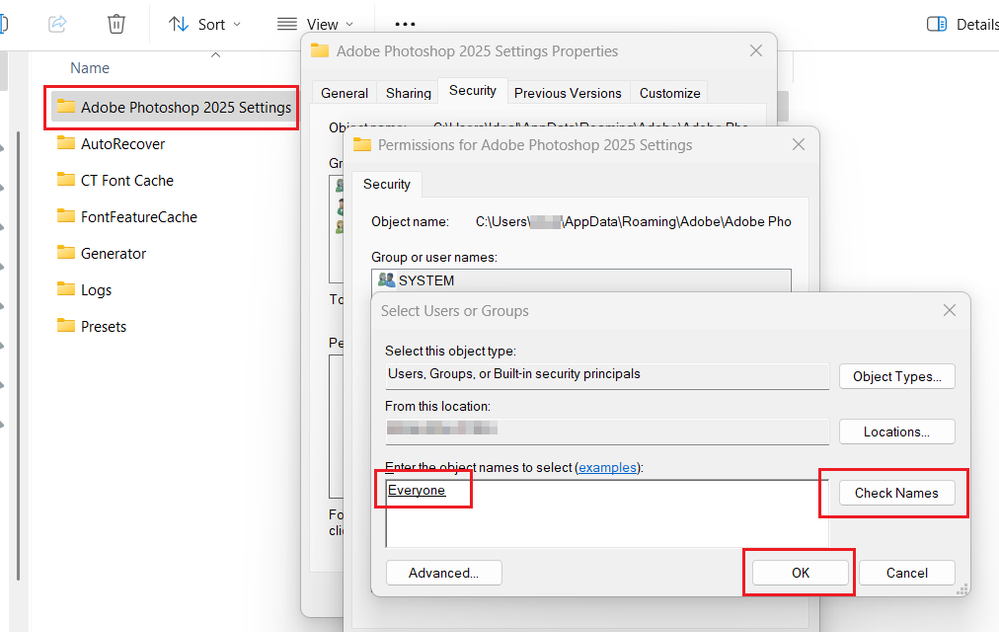This screenshot has height=632, width=999.
Task: Open the examples link
Action: 608,468
